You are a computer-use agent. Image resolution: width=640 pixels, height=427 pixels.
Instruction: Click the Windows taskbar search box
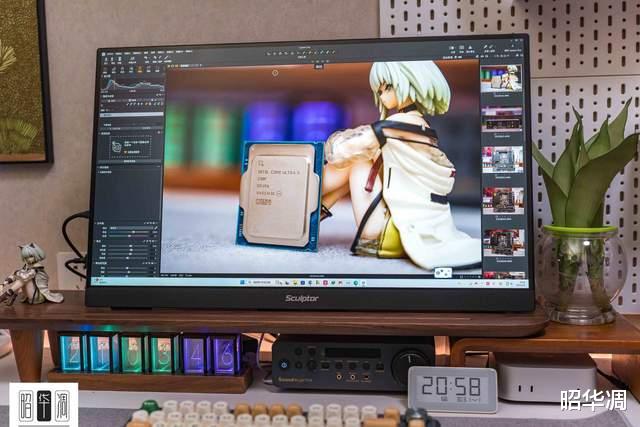tap(261, 282)
